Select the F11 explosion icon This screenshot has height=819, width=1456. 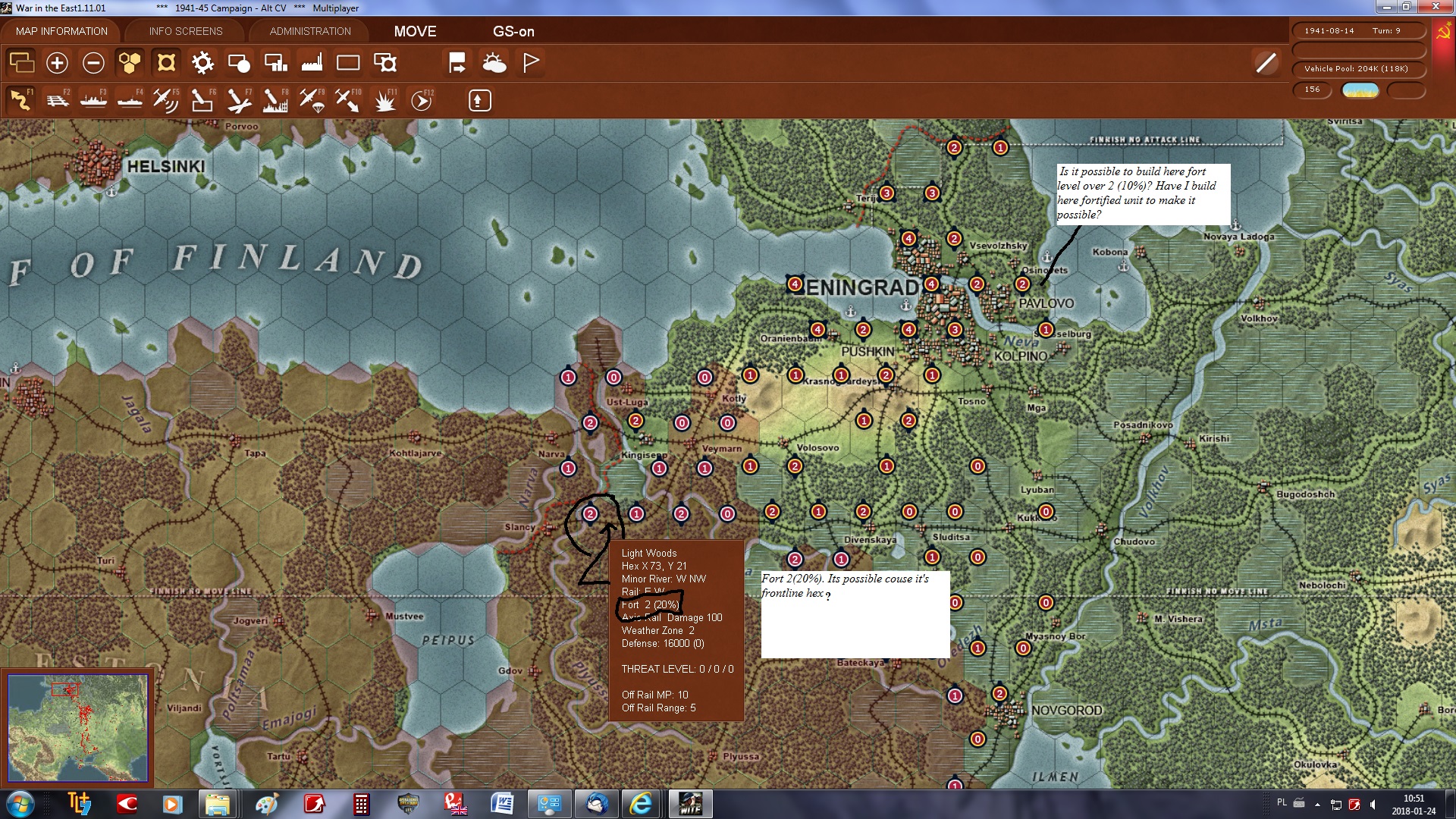[385, 100]
